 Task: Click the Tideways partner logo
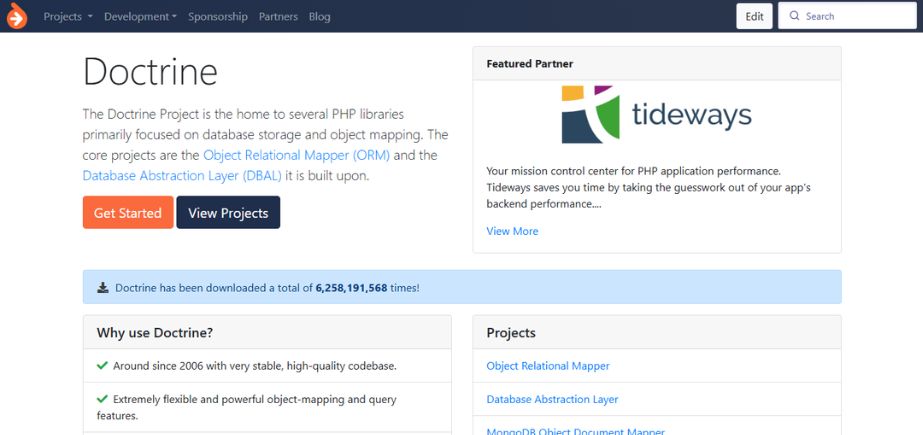point(656,115)
